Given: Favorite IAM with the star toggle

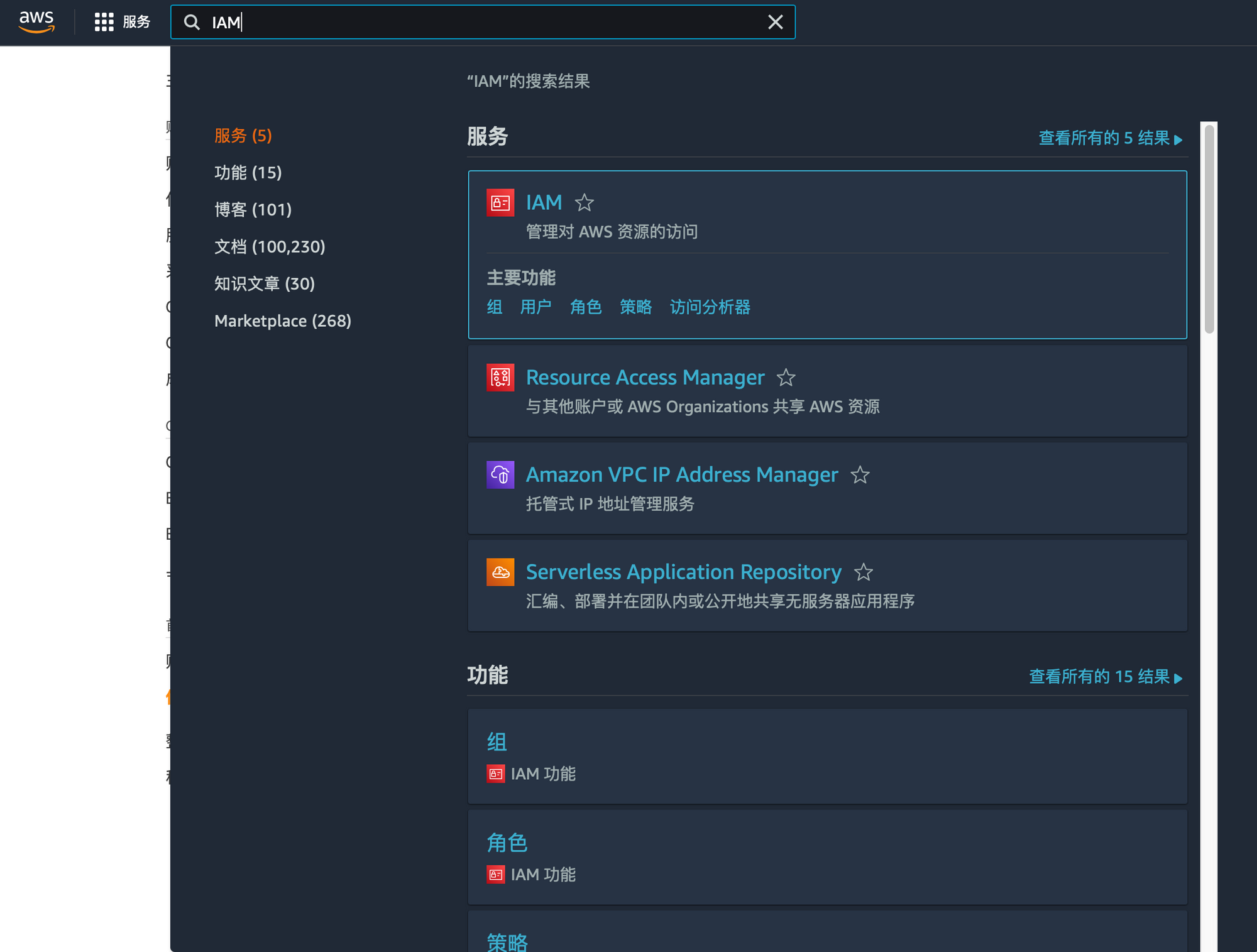Looking at the screenshot, I should [x=584, y=202].
